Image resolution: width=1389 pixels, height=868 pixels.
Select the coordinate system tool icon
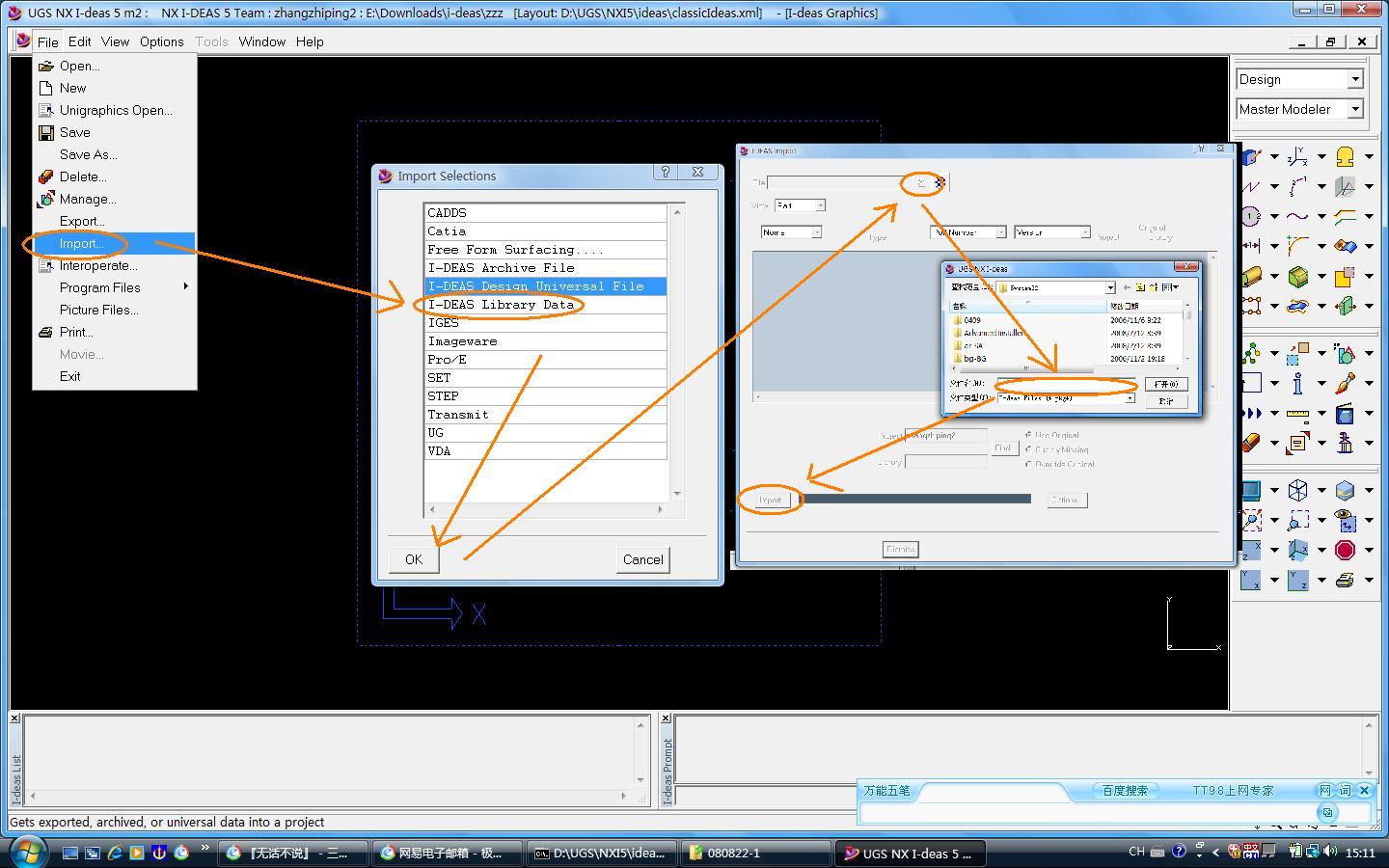tap(1297, 156)
